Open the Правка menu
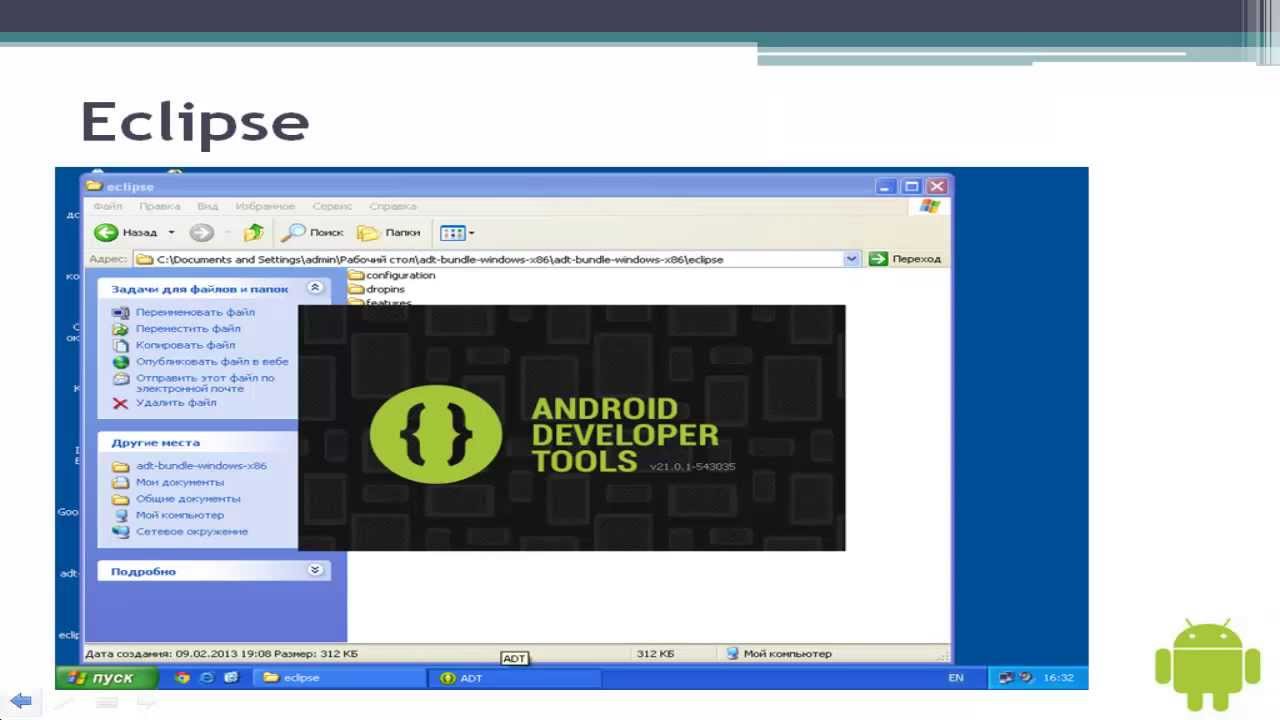Viewport: 1280px width, 720px height. tap(160, 206)
